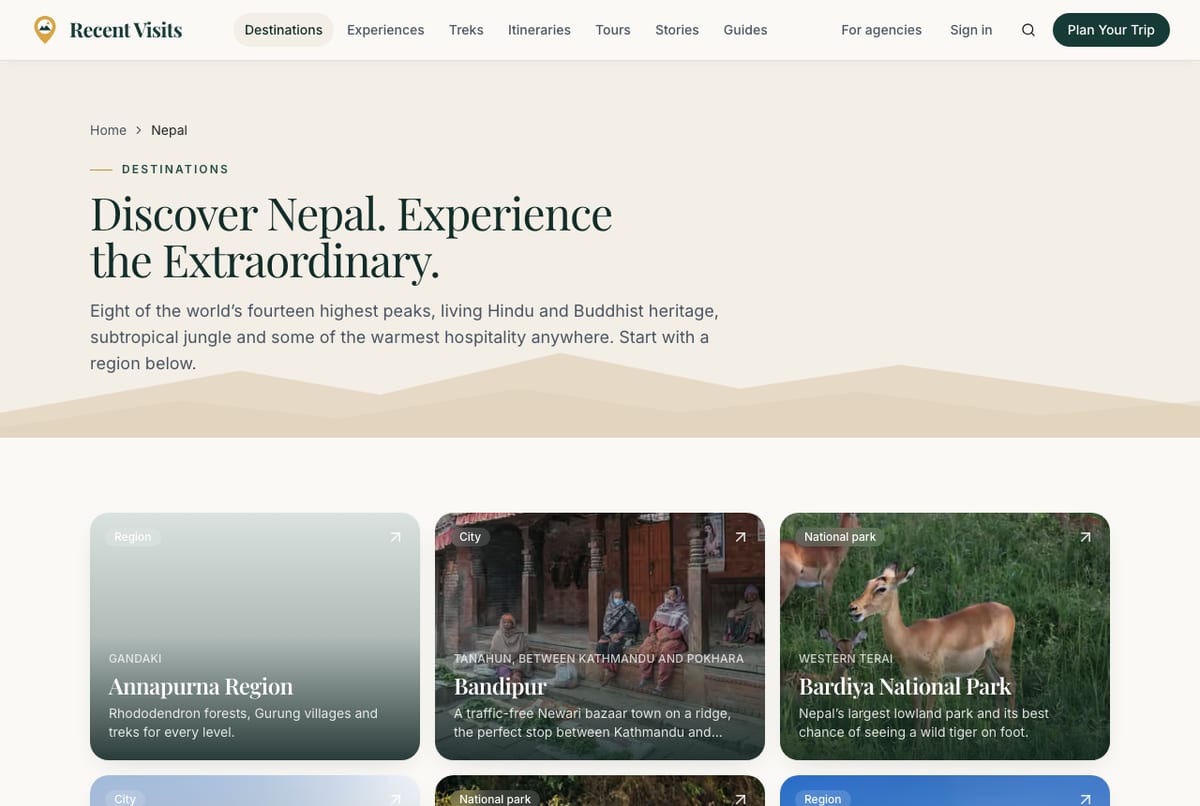Click 'TANAHUN, BETWEEN KATHMANDU AND POKHARA' text
Image resolution: width=1200 pixels, height=806 pixels.
pyautogui.click(x=599, y=659)
